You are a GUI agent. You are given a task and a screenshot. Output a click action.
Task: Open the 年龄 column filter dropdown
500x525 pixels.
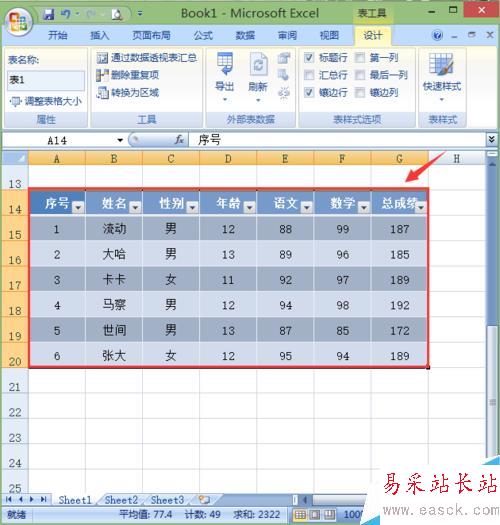coord(249,208)
